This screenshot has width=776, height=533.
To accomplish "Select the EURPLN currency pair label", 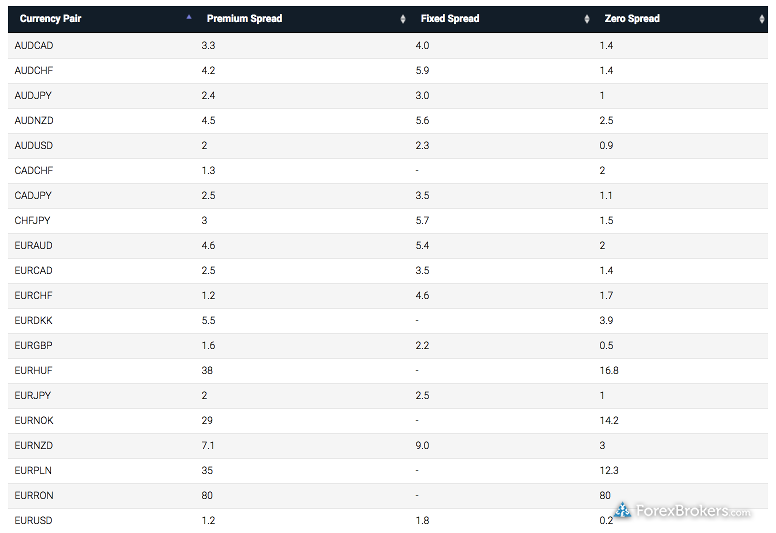I will coord(33,471).
